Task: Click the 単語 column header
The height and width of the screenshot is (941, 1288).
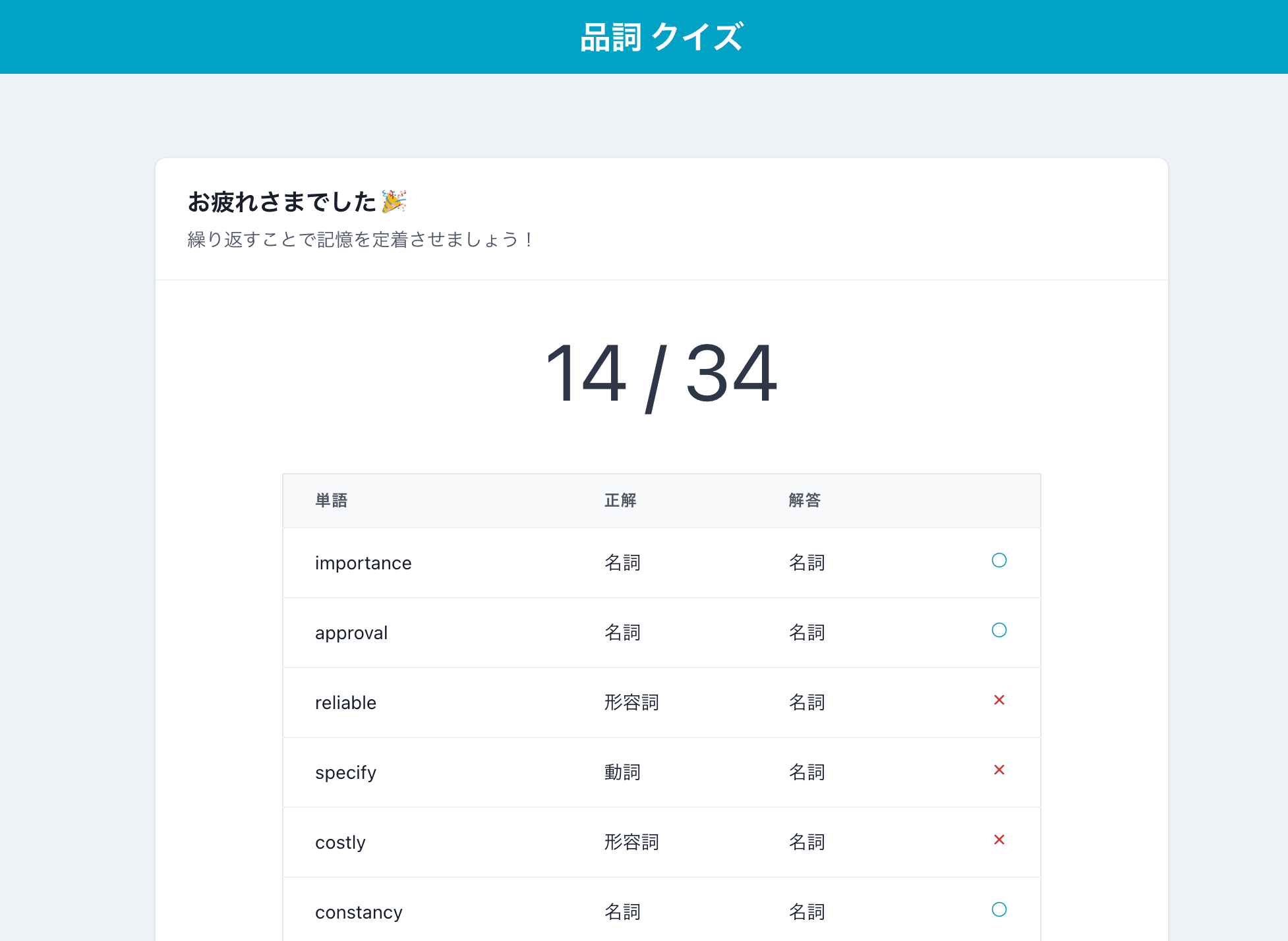Action: [331, 501]
